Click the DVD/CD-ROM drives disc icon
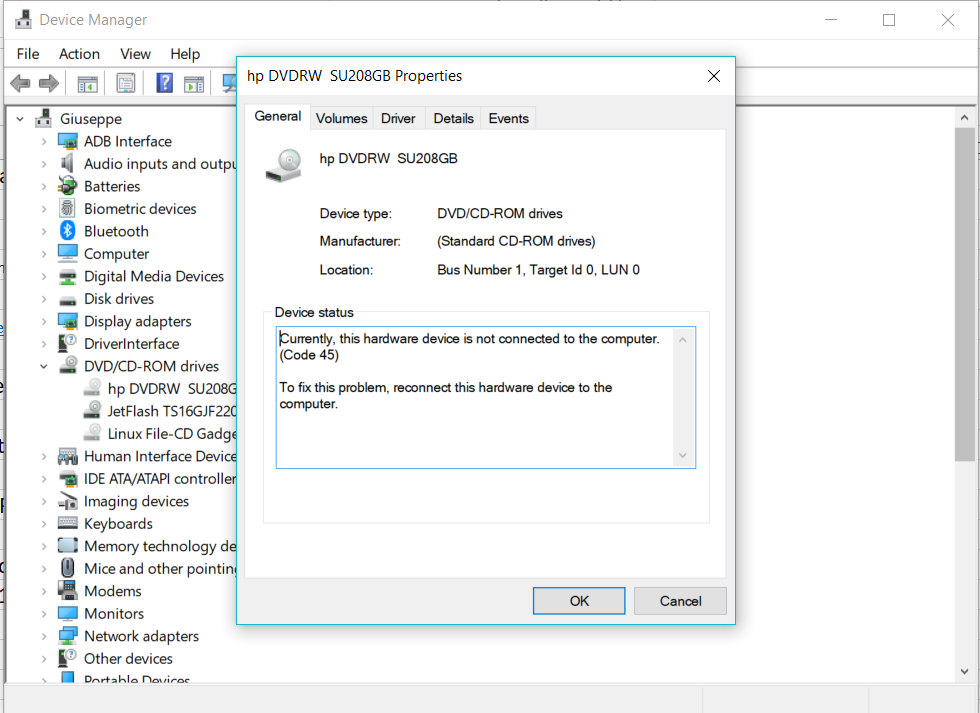980x713 pixels. [68, 365]
